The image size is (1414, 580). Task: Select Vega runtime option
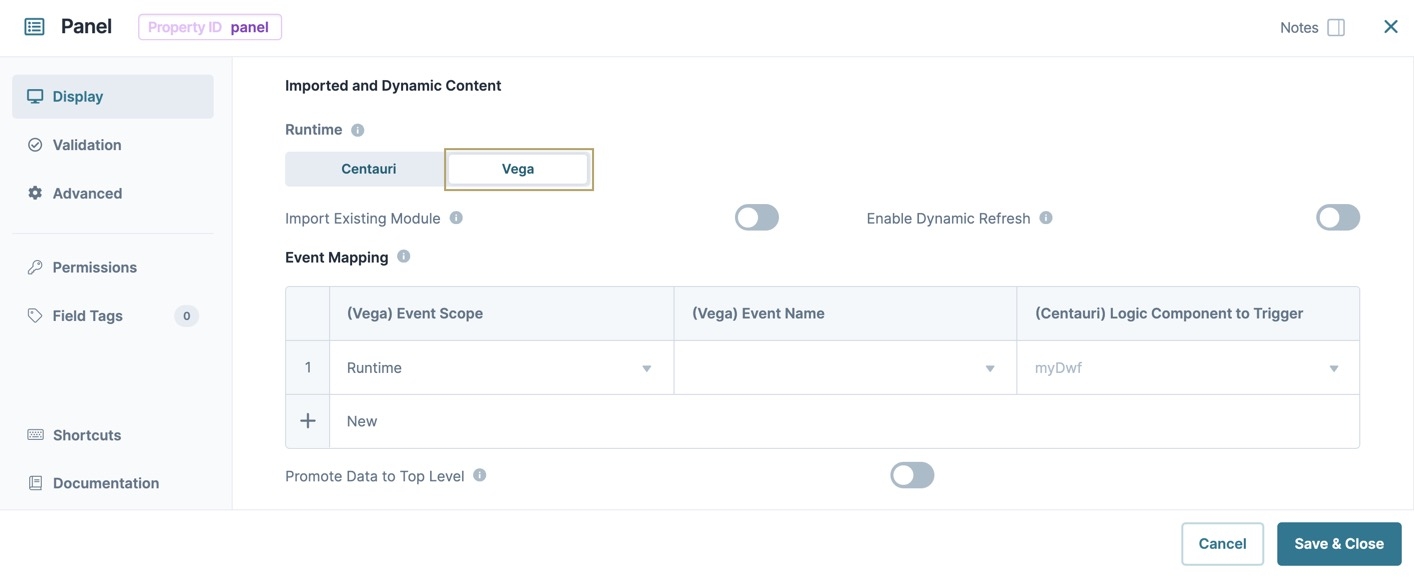(x=518, y=169)
